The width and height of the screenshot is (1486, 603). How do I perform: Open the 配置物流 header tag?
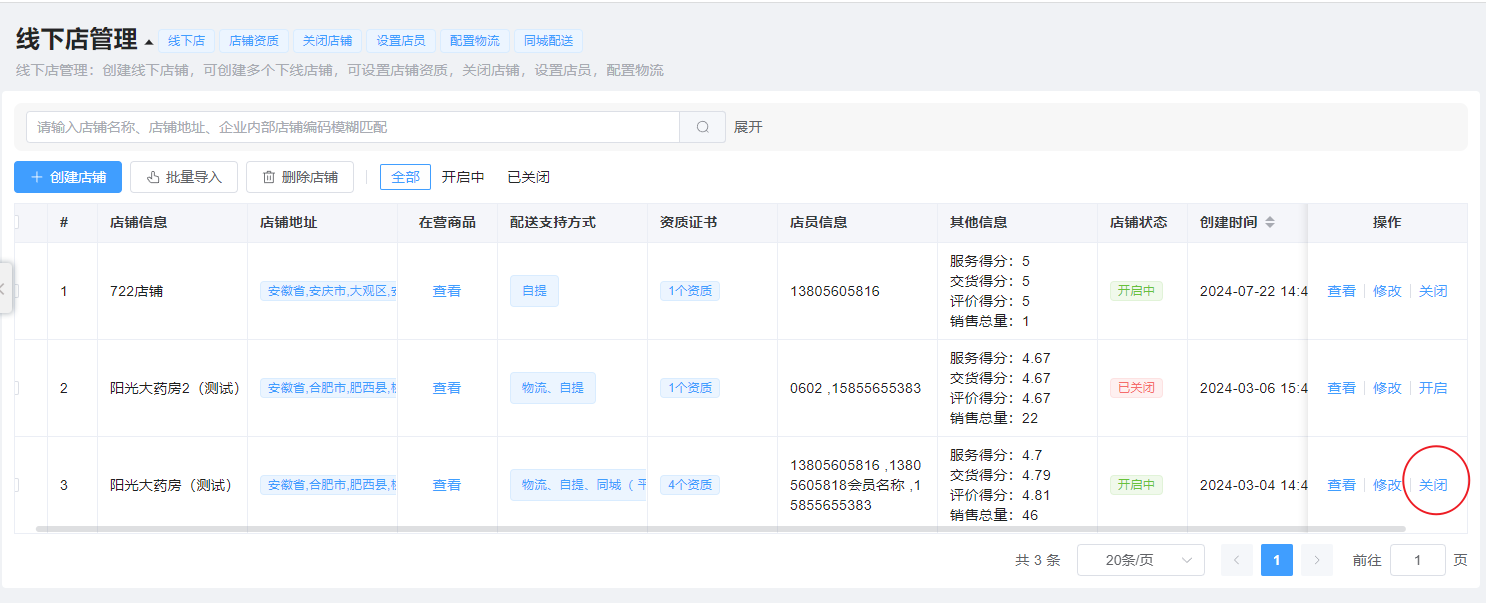pos(474,41)
